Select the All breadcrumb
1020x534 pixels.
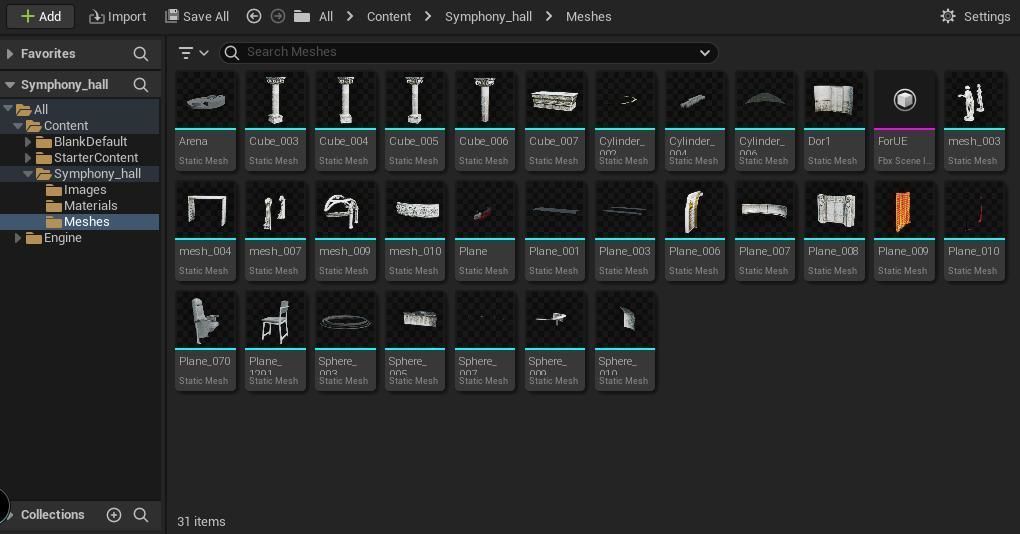(x=326, y=16)
